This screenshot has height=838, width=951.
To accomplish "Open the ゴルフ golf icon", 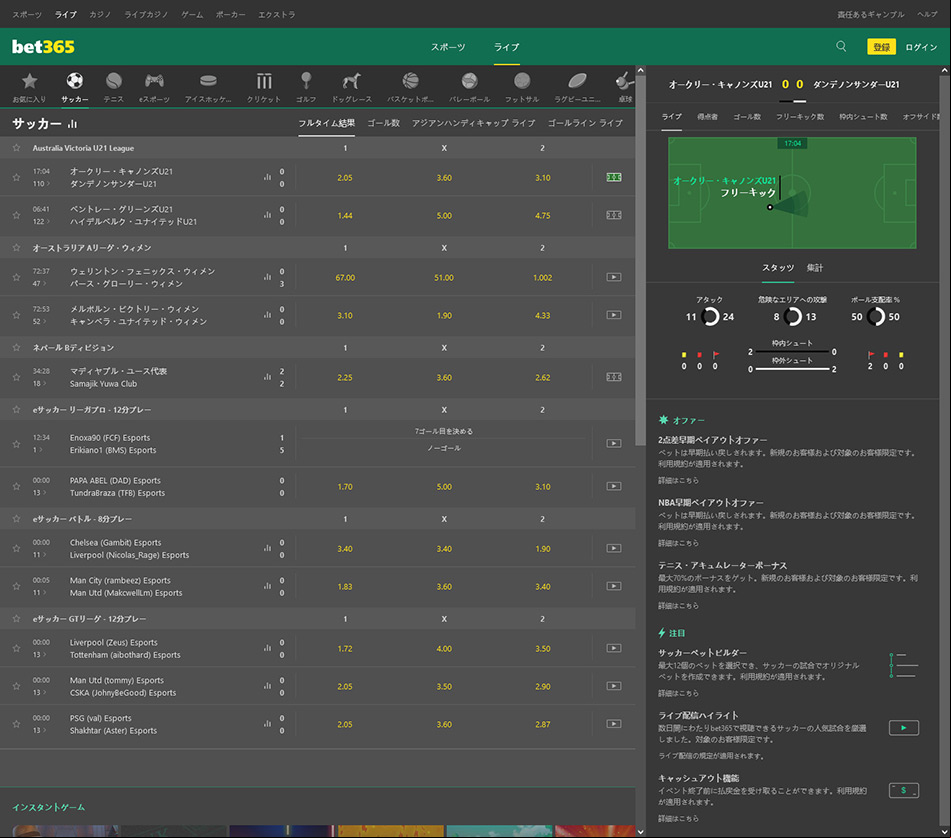I will click(306, 81).
